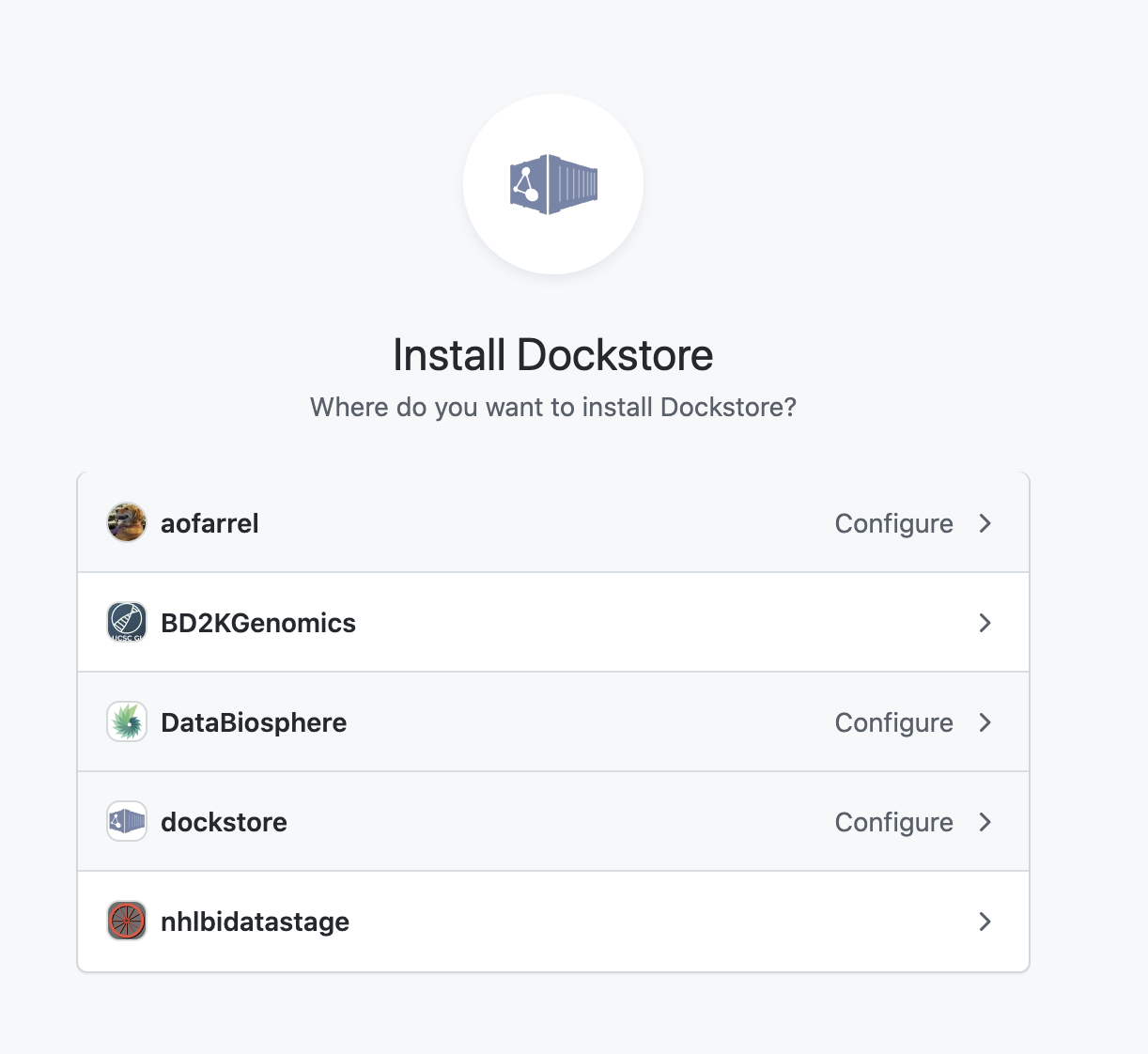Open Configure for DataBiosphere
Viewport: 1148px width, 1054px height.
(x=893, y=722)
